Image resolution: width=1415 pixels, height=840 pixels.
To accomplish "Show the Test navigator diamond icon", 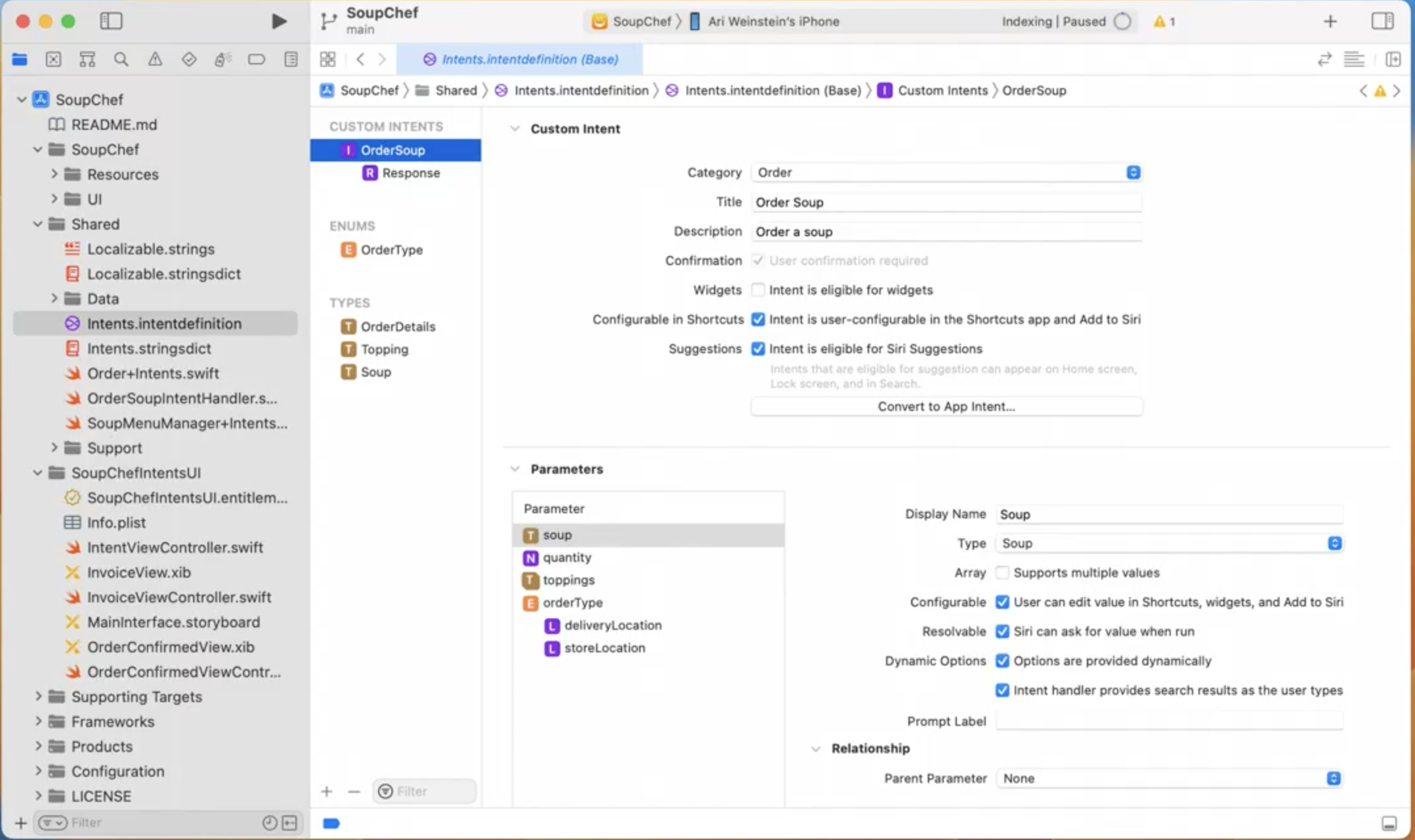I will (189, 60).
